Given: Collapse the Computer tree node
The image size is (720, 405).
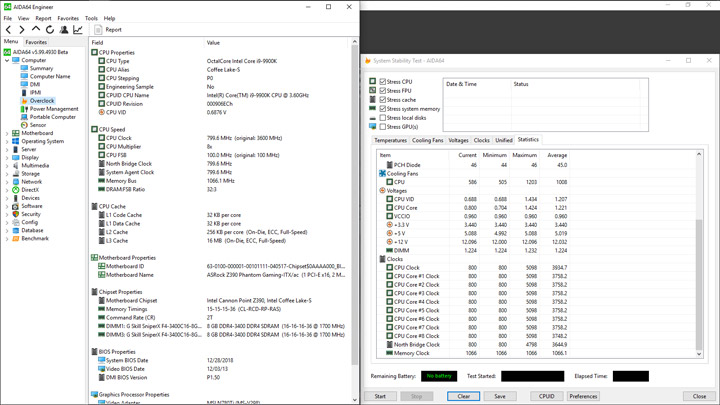Looking at the screenshot, I should coord(7,60).
